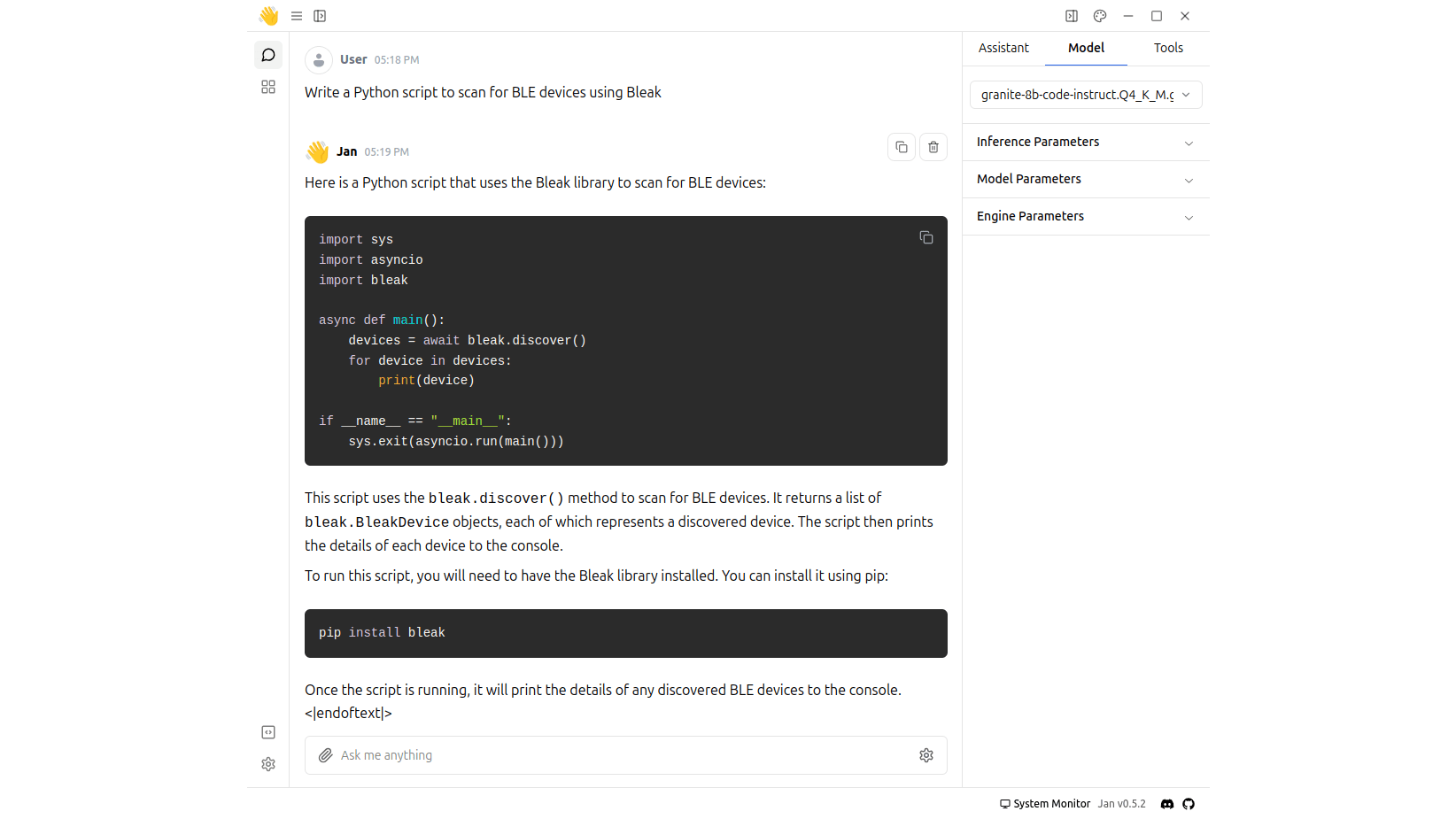Open Local API Server icon in sidebar

click(x=268, y=732)
